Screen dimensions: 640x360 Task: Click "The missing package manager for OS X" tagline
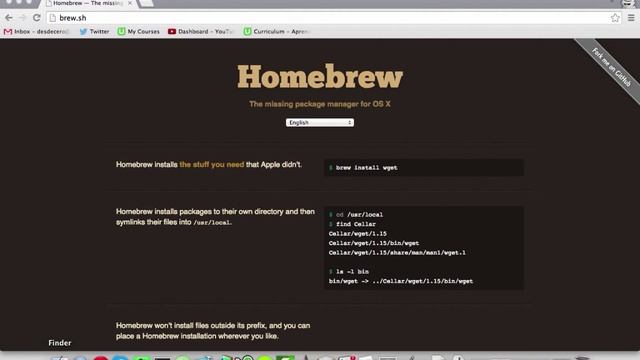tap(320, 104)
